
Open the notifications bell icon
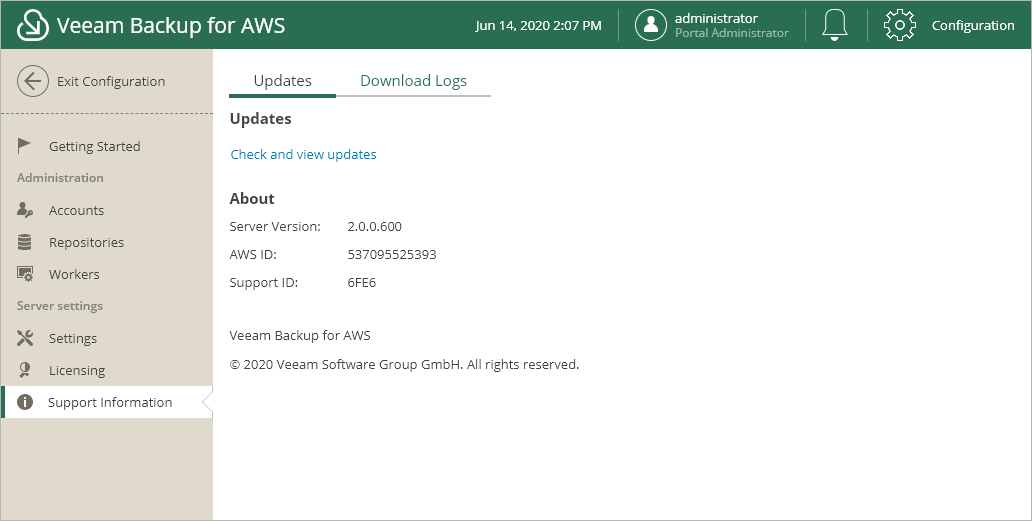click(835, 25)
